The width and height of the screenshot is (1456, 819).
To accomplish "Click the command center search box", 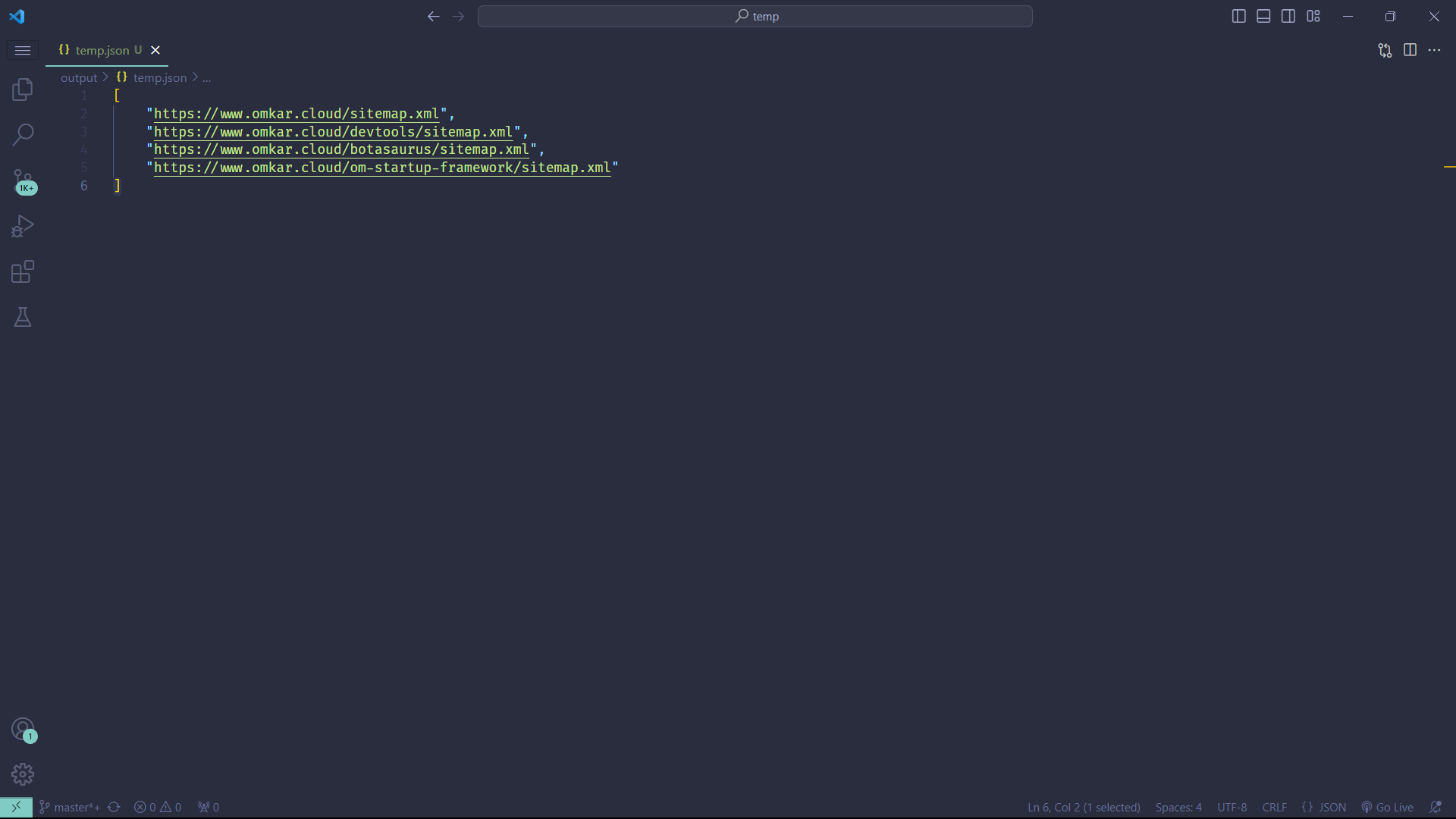I will click(755, 16).
